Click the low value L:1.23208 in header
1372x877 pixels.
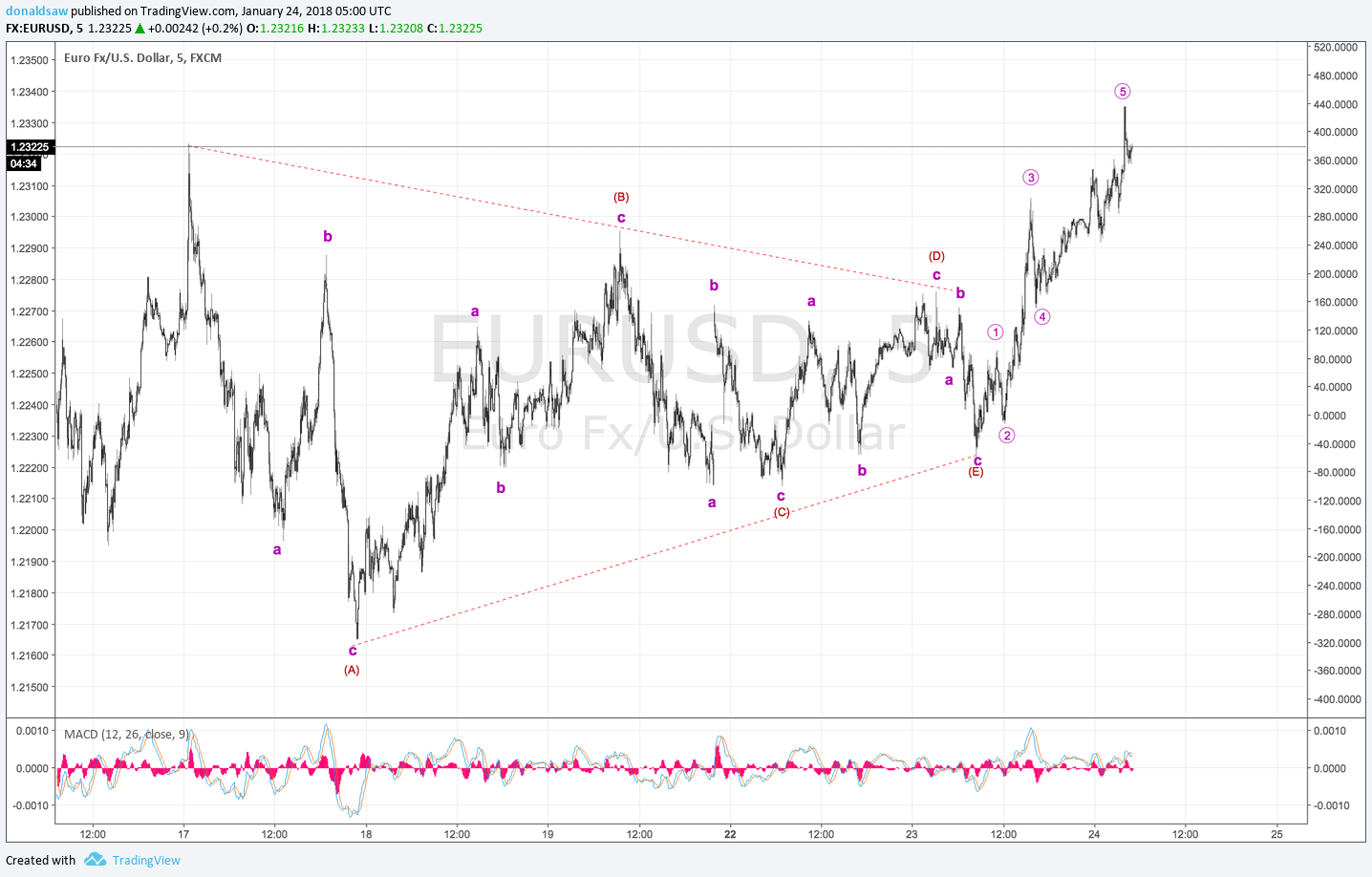(396, 29)
